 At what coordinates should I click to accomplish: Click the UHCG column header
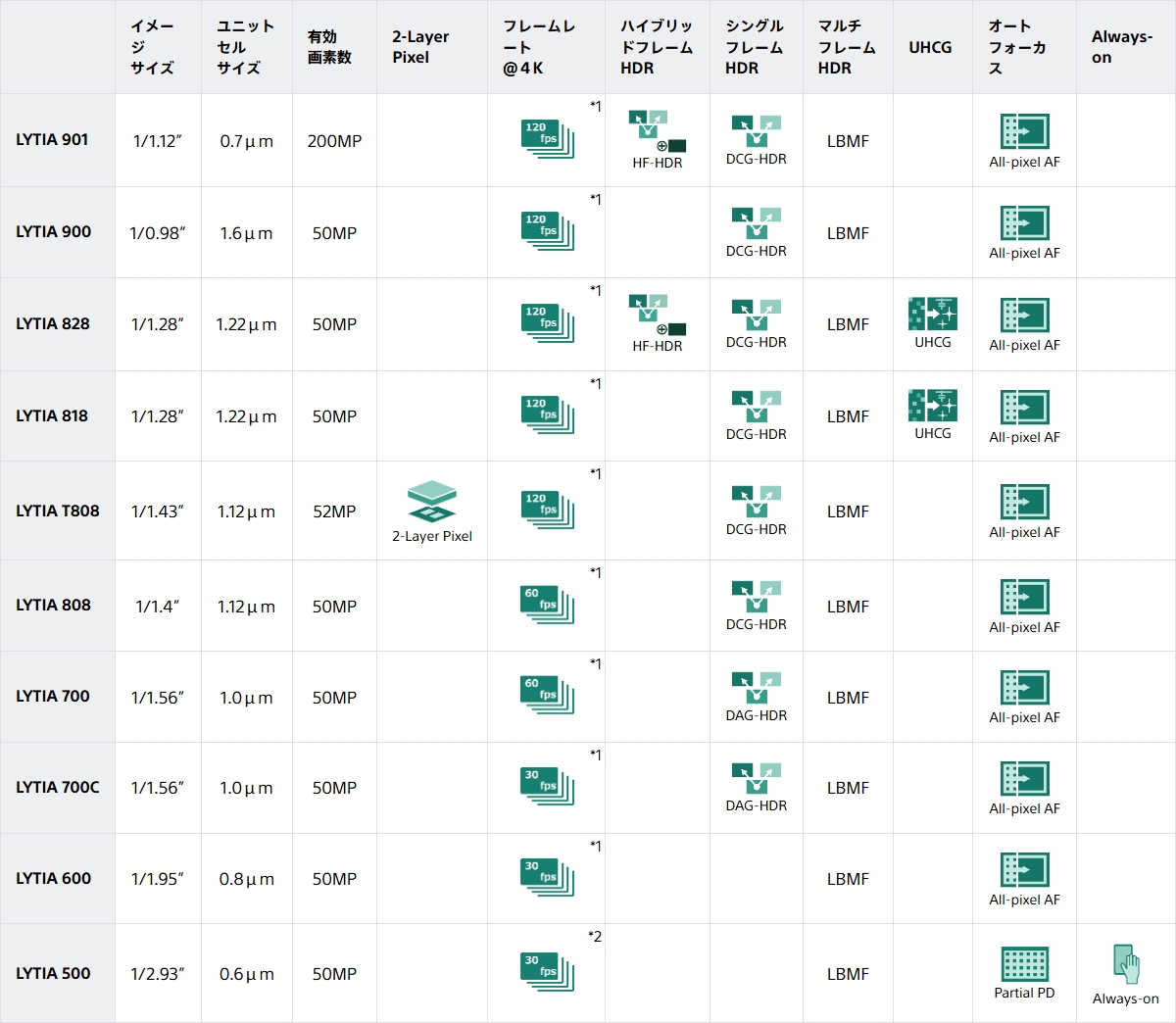click(930, 47)
